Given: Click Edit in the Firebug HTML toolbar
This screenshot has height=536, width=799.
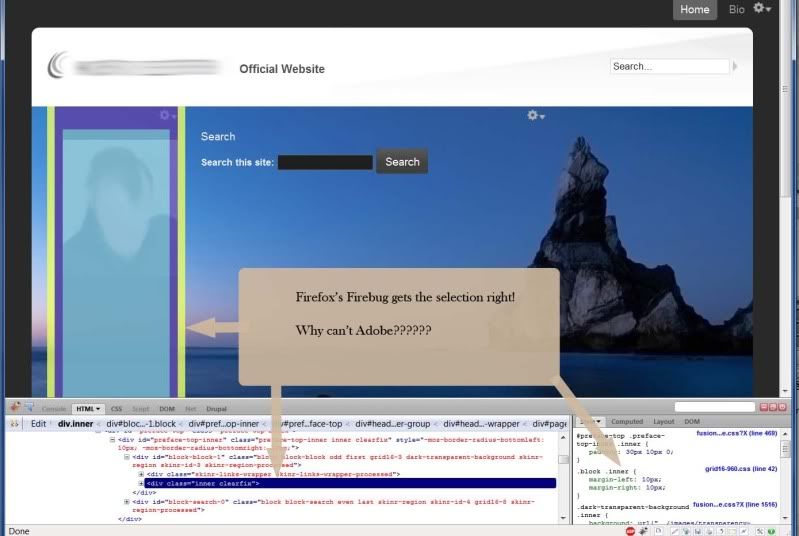Looking at the screenshot, I should point(38,424).
